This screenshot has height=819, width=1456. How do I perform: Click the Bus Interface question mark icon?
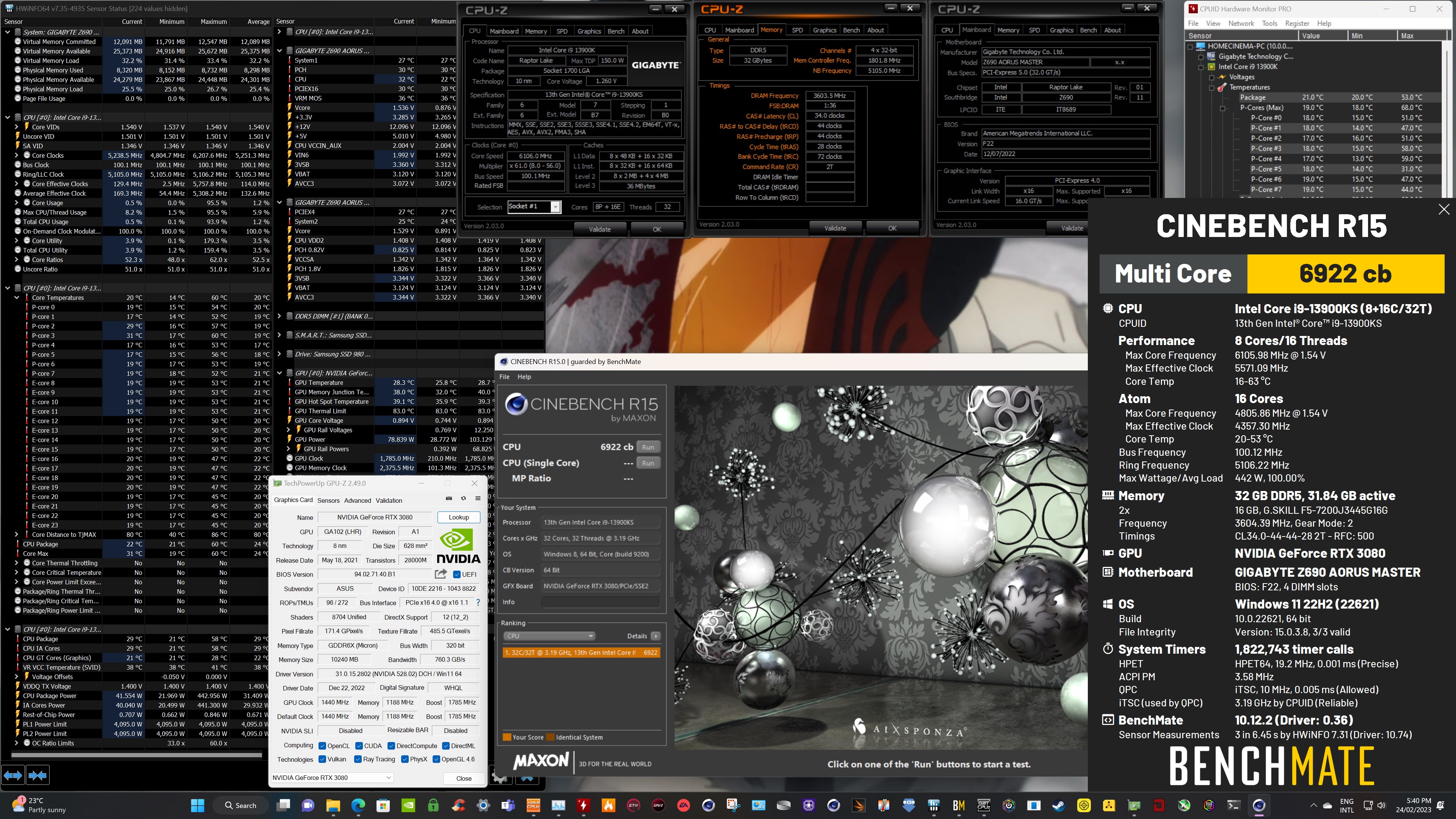pos(478,602)
